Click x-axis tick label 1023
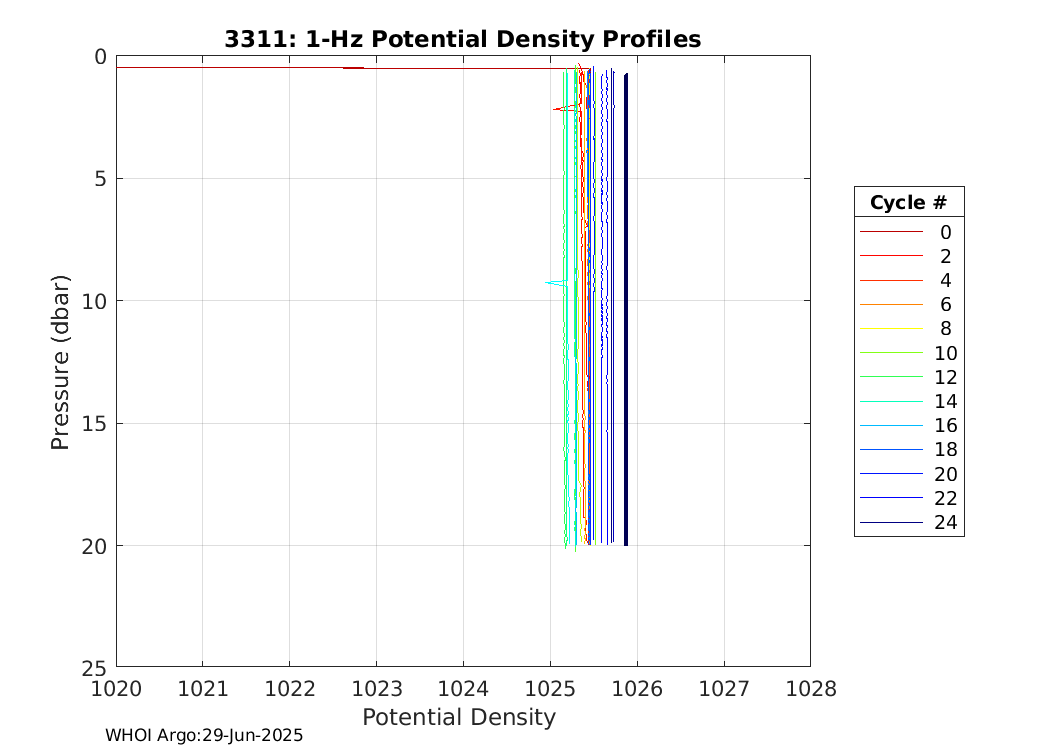 pyautogui.click(x=376, y=688)
